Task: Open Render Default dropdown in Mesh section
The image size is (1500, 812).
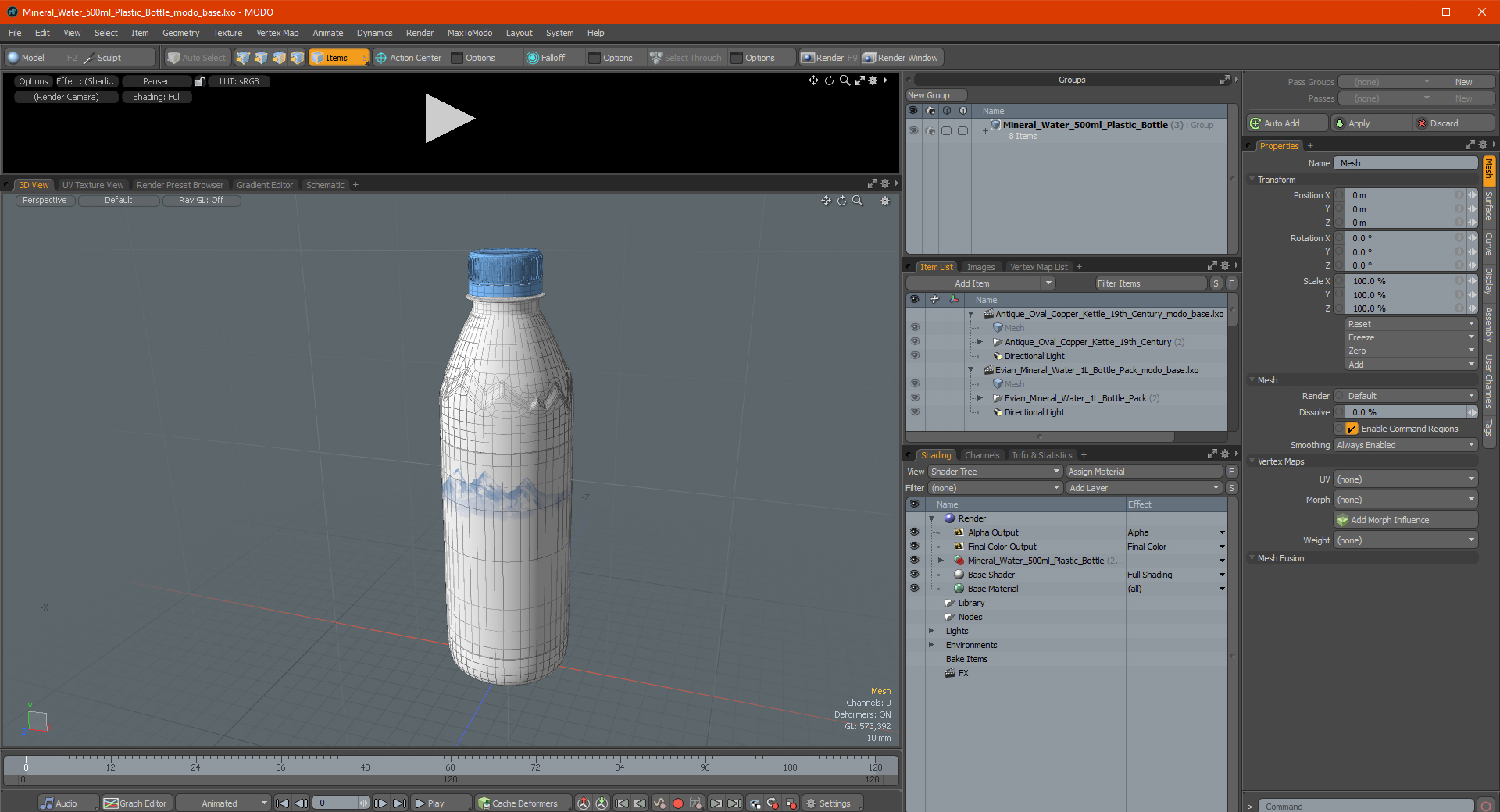Action: pyautogui.click(x=1410, y=396)
